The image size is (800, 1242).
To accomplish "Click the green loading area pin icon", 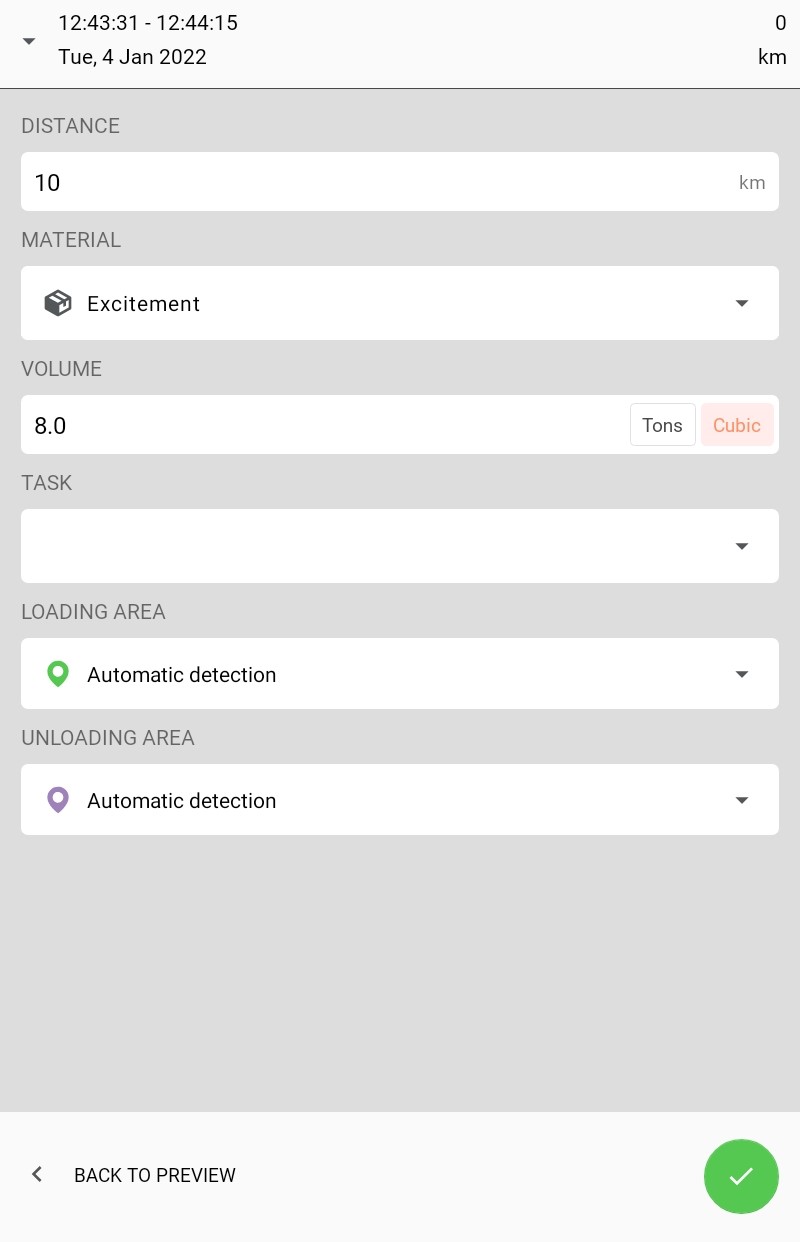I will [58, 674].
